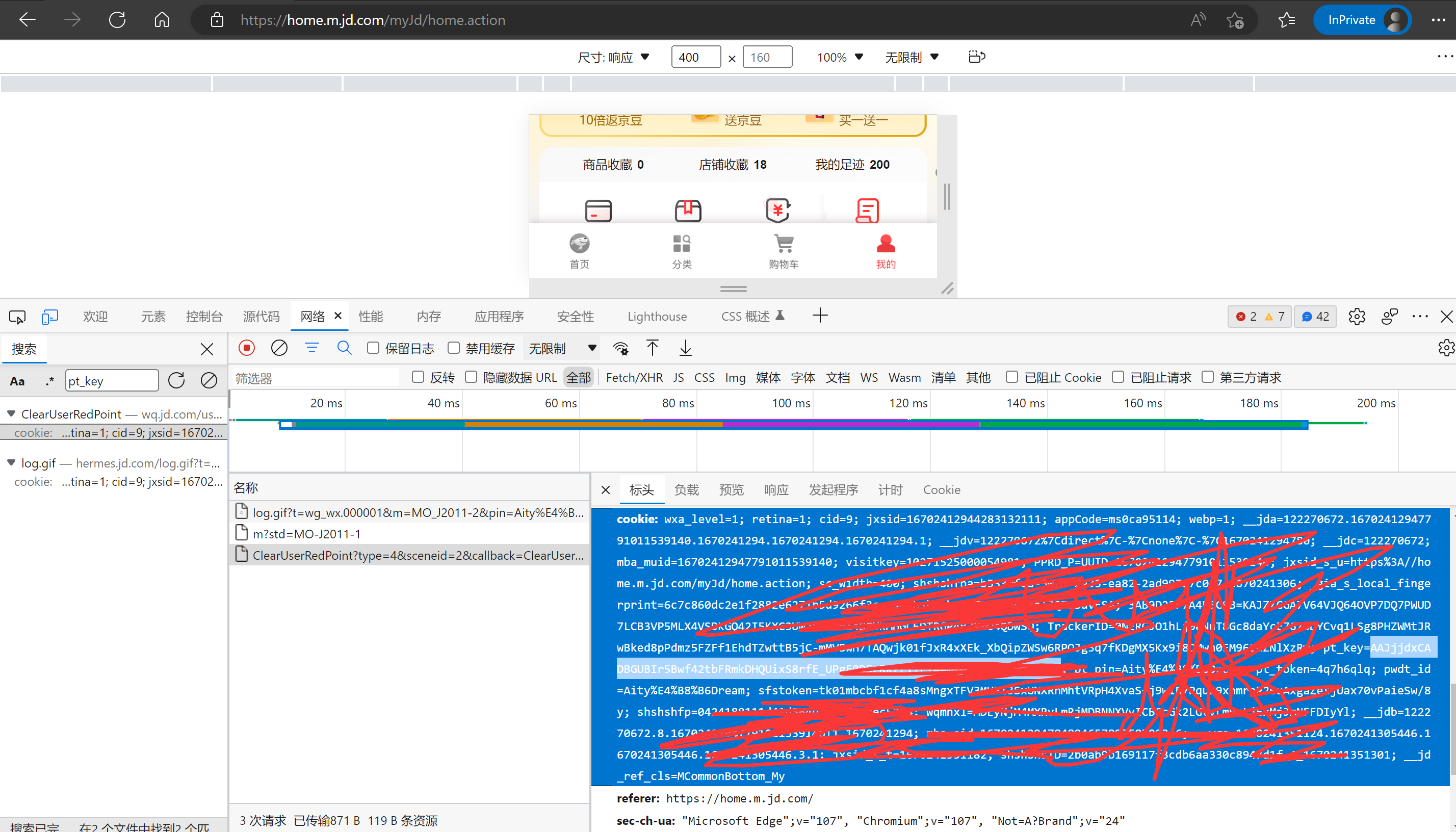Collapse ClearUserRedPoint search result

(11, 414)
